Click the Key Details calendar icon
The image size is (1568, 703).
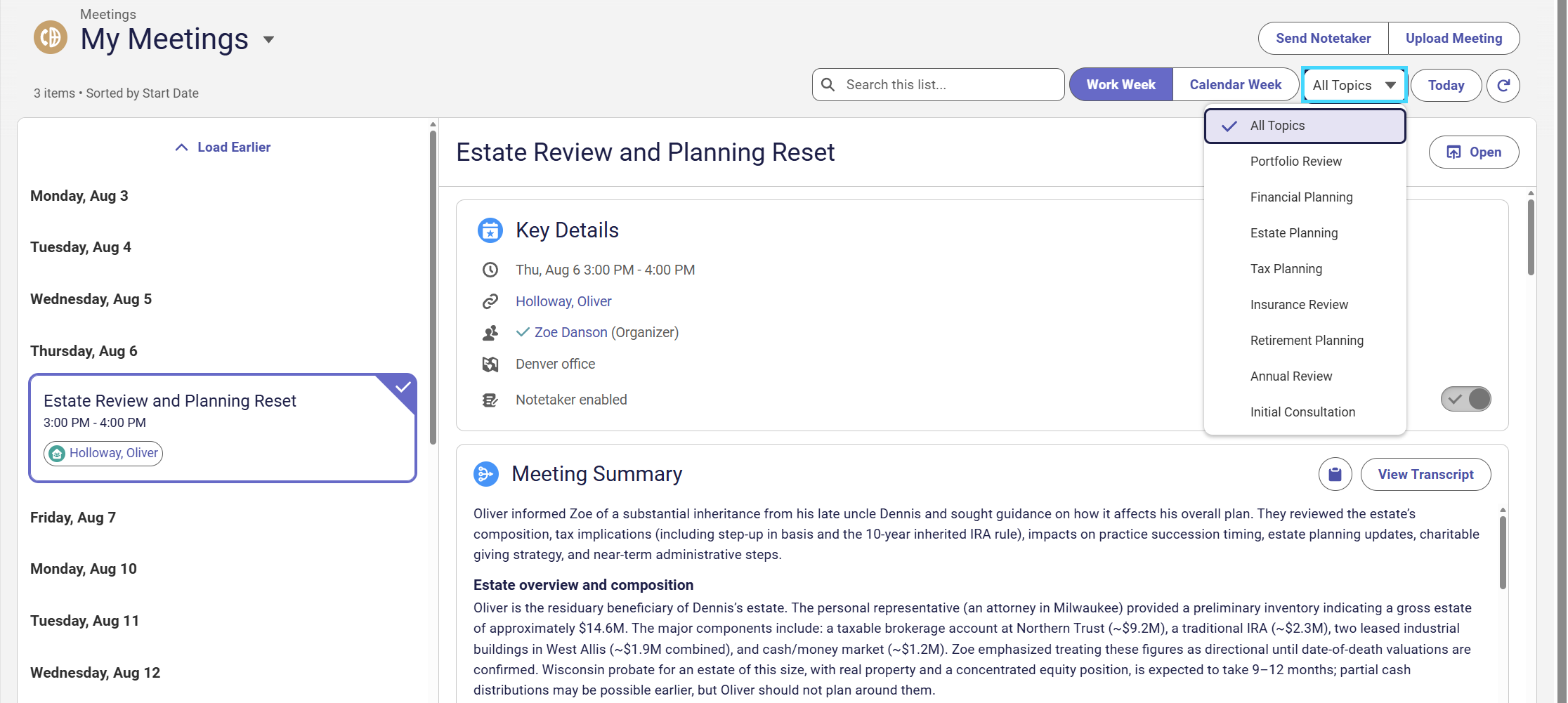click(x=490, y=230)
